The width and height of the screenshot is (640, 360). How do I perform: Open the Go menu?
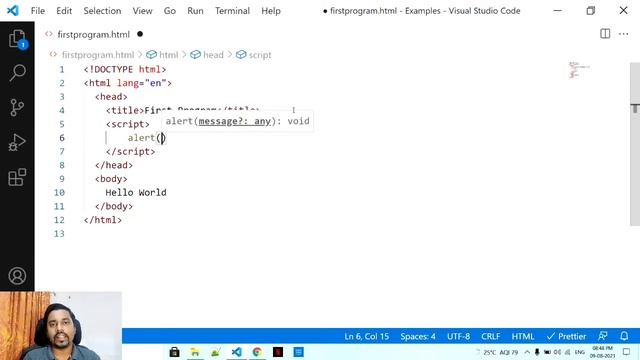pyautogui.click(x=170, y=11)
